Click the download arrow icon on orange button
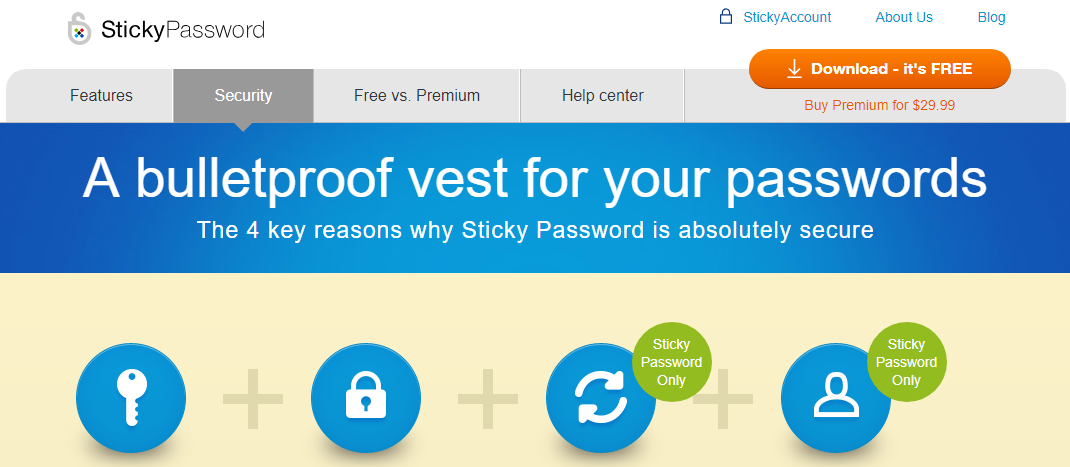 tap(794, 69)
